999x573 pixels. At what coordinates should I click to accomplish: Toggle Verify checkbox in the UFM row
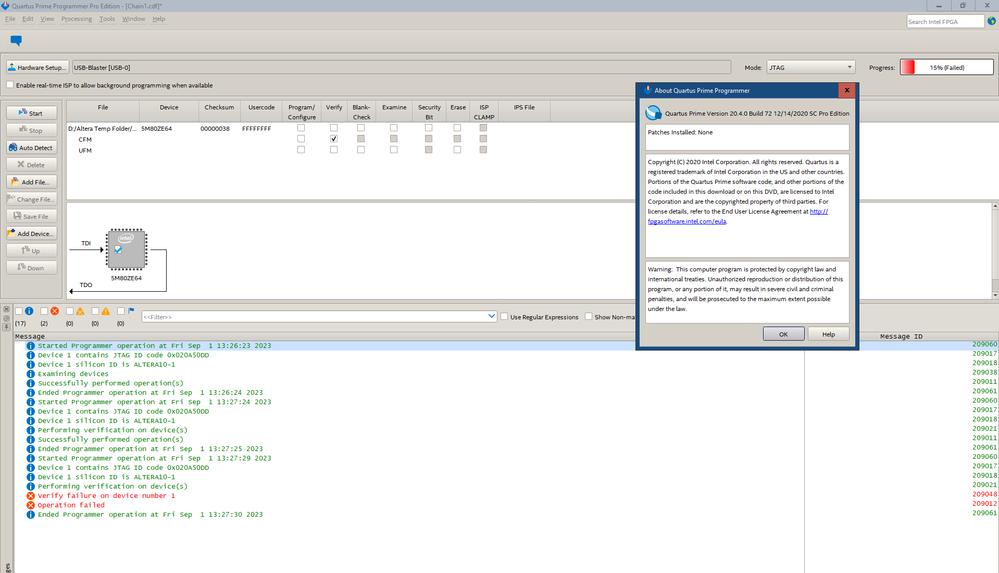point(334,150)
